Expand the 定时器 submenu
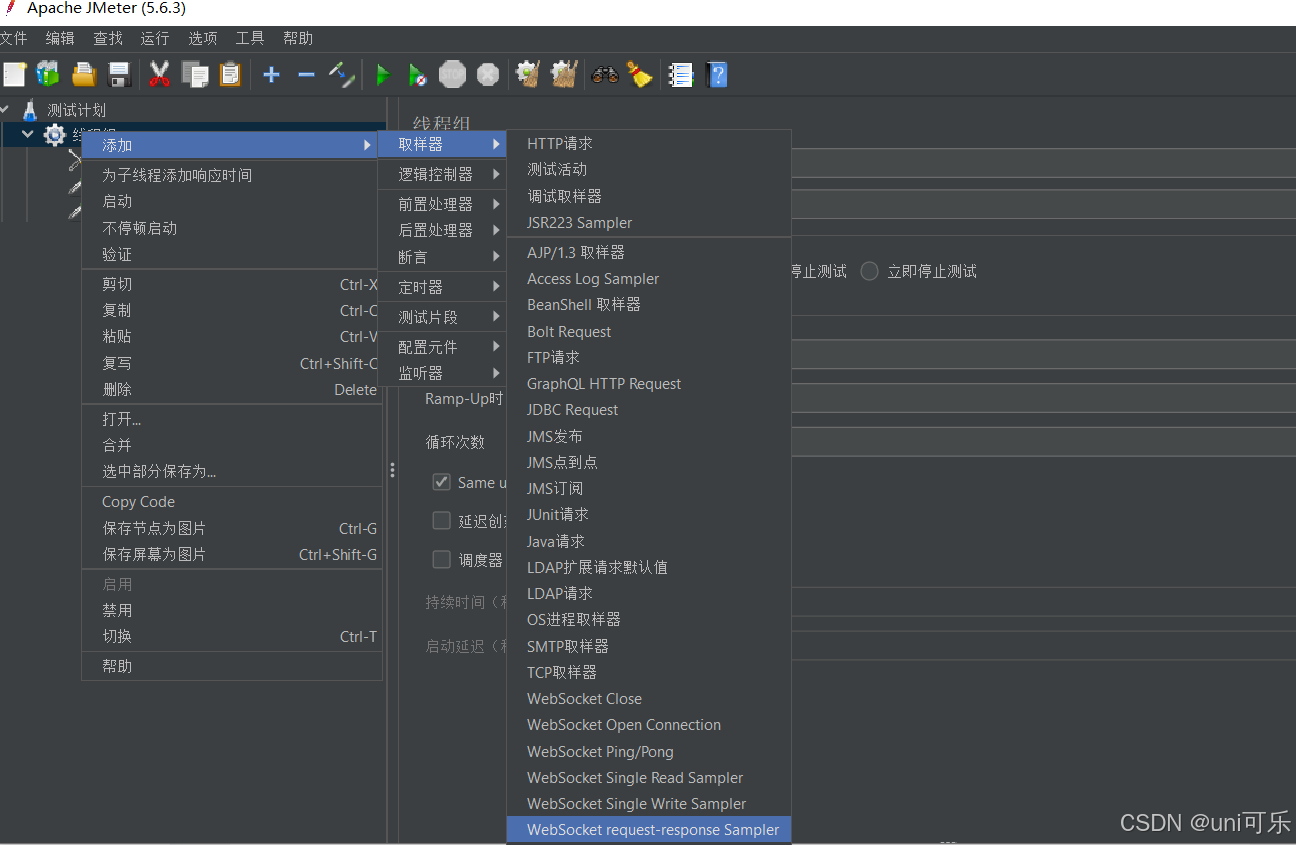 (x=442, y=287)
